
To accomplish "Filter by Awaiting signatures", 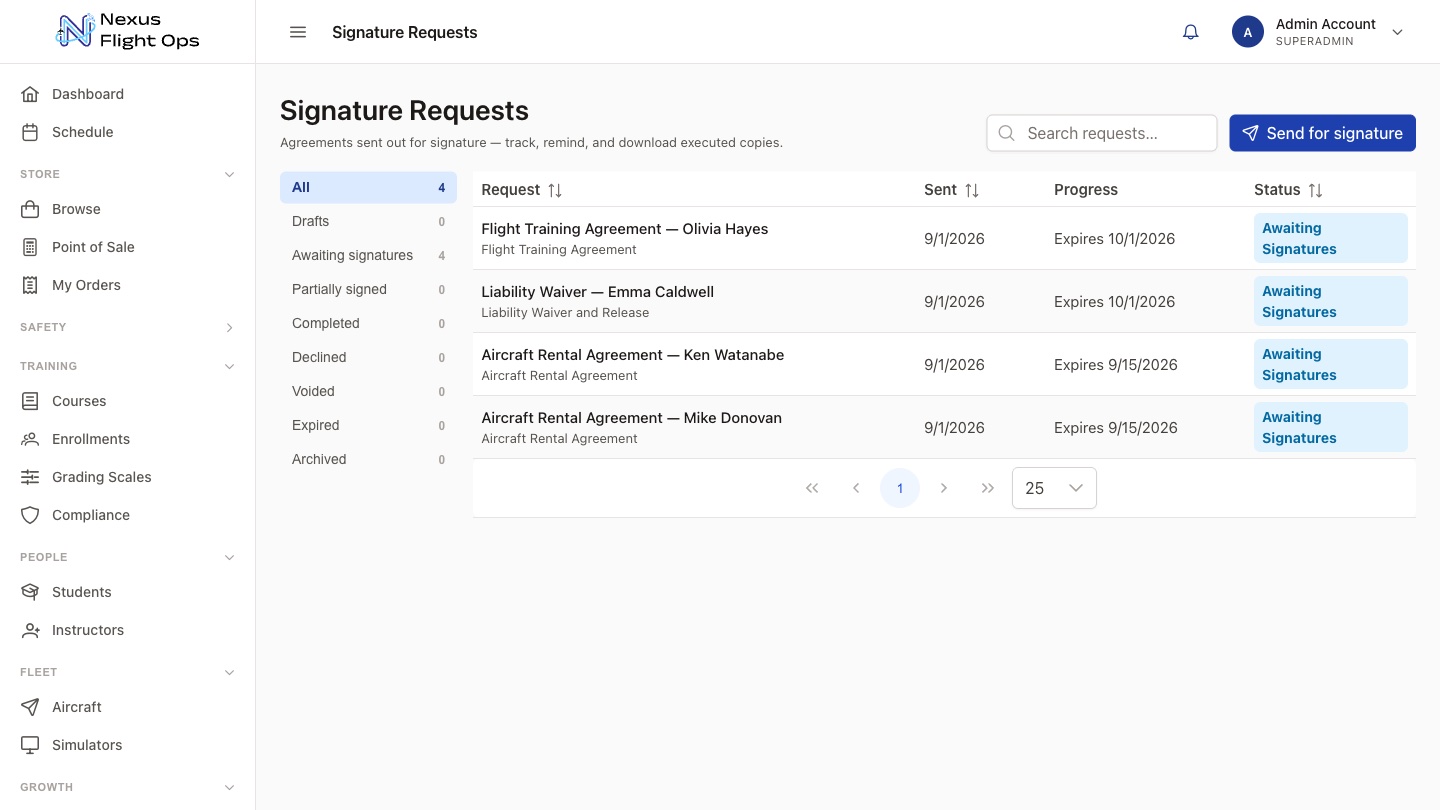I will (368, 255).
